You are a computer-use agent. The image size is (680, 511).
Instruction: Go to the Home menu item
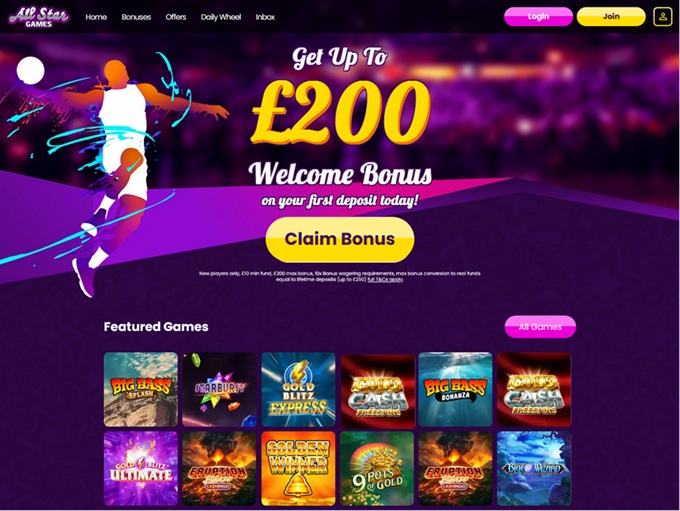[x=96, y=17]
